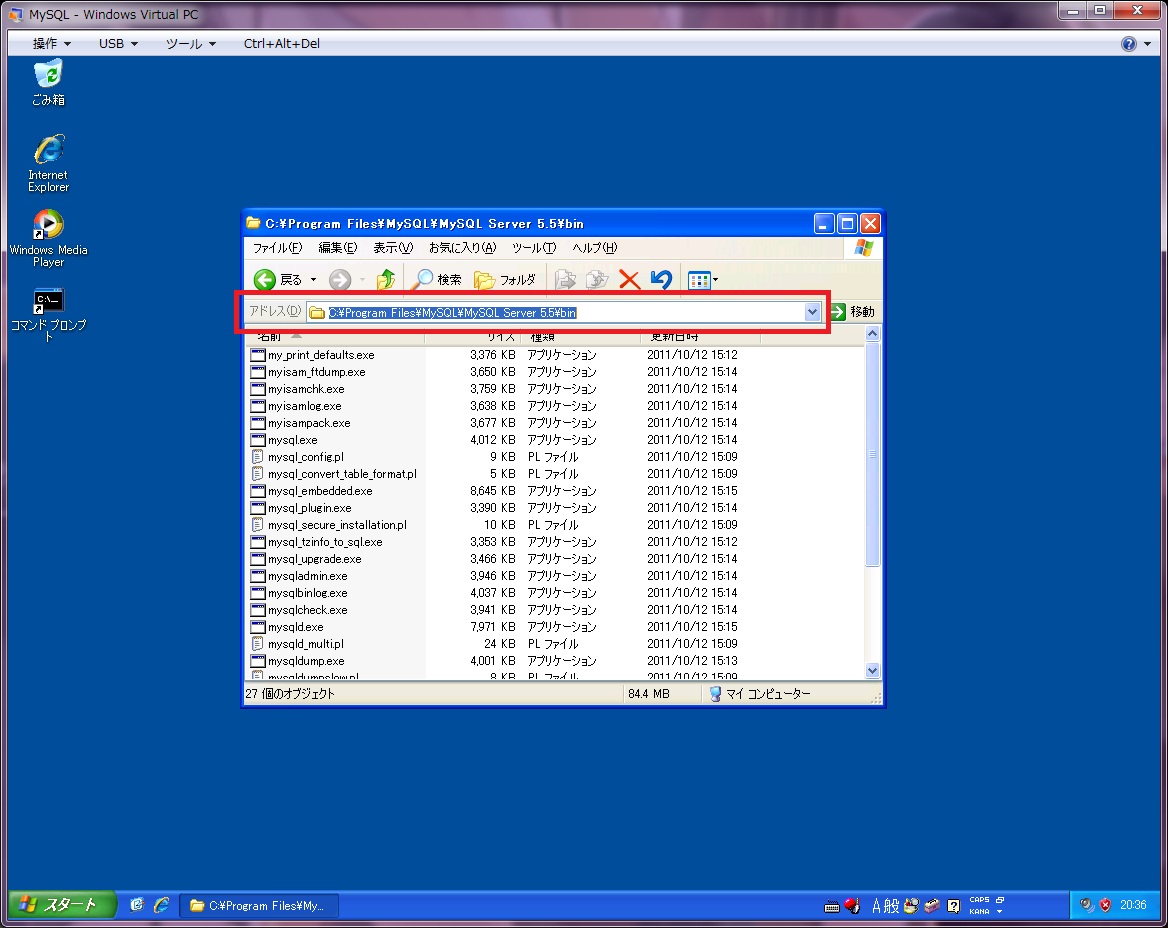Screen dimensions: 1168x928
Task: Select the file mysqlcheck.exe
Action: [308, 611]
